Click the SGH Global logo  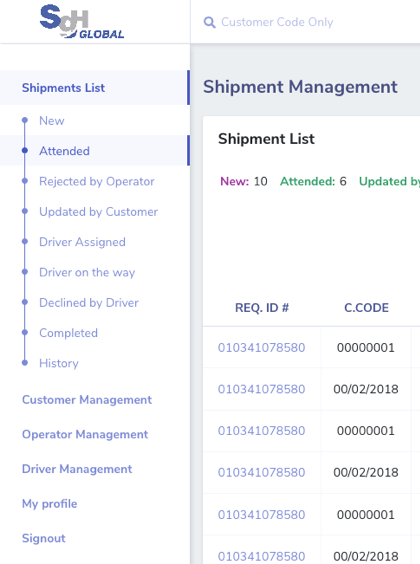(x=82, y=22)
